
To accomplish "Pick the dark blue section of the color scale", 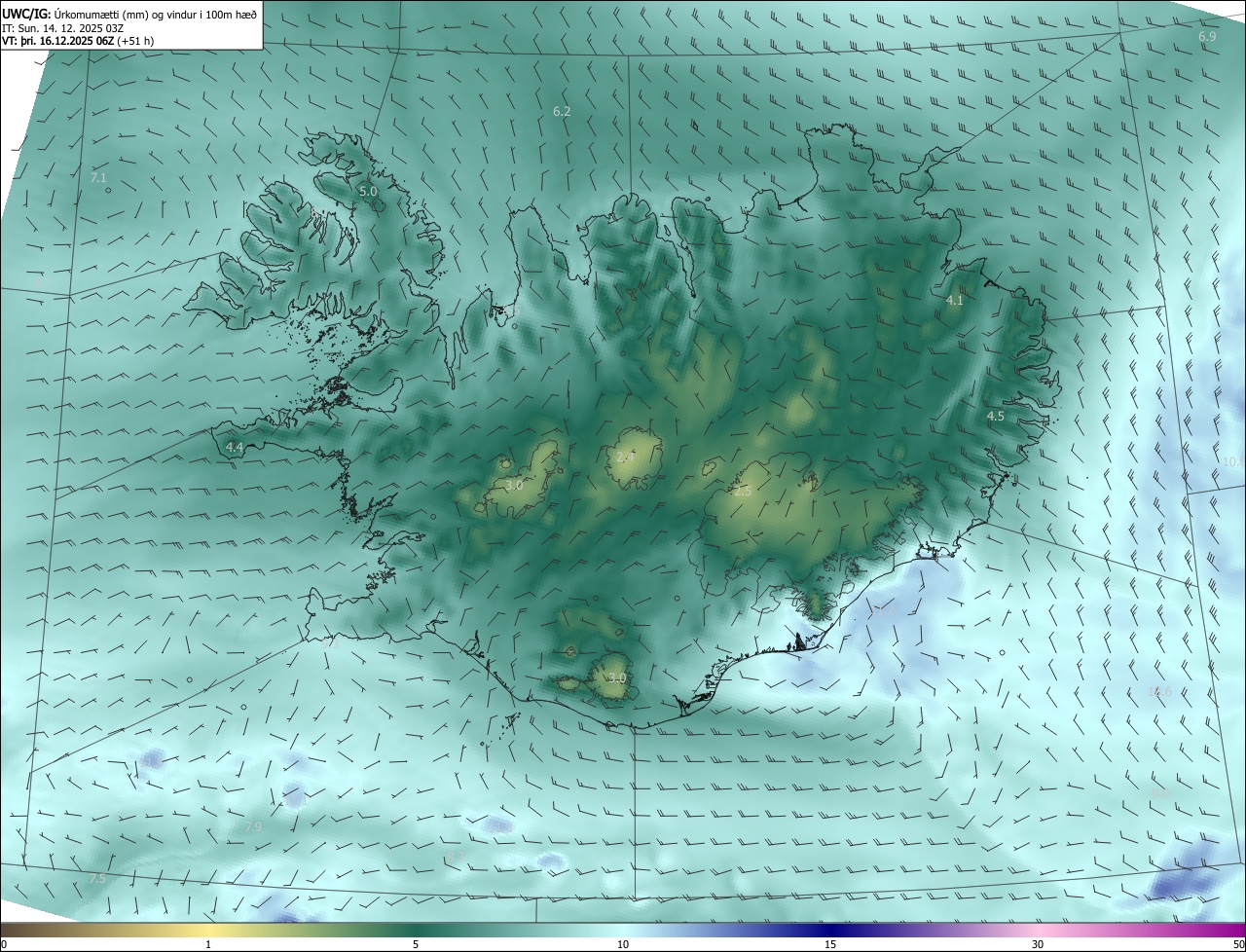I will 830,930.
